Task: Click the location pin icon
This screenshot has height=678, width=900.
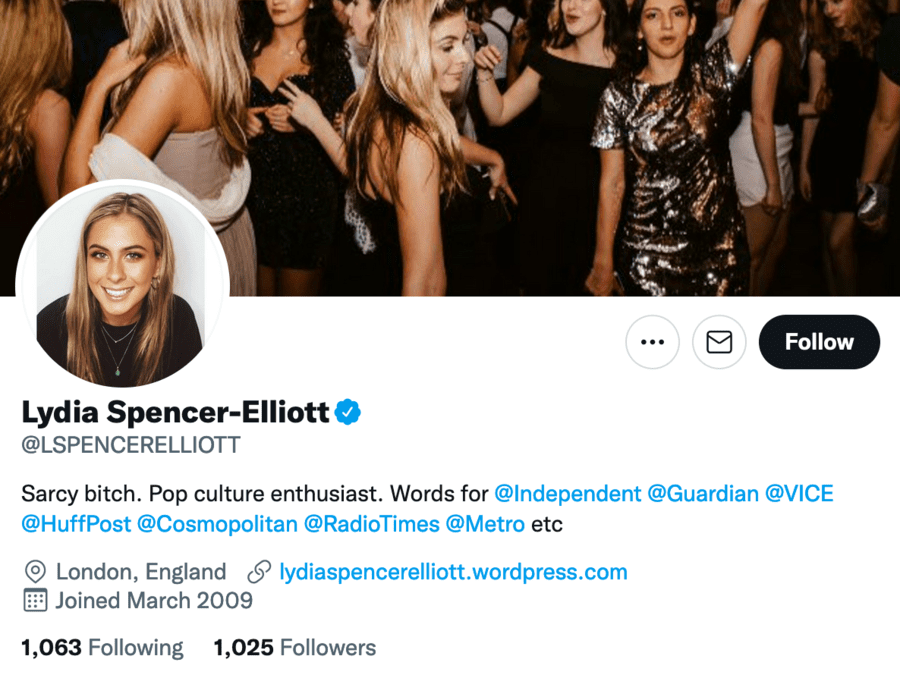Action: point(35,572)
